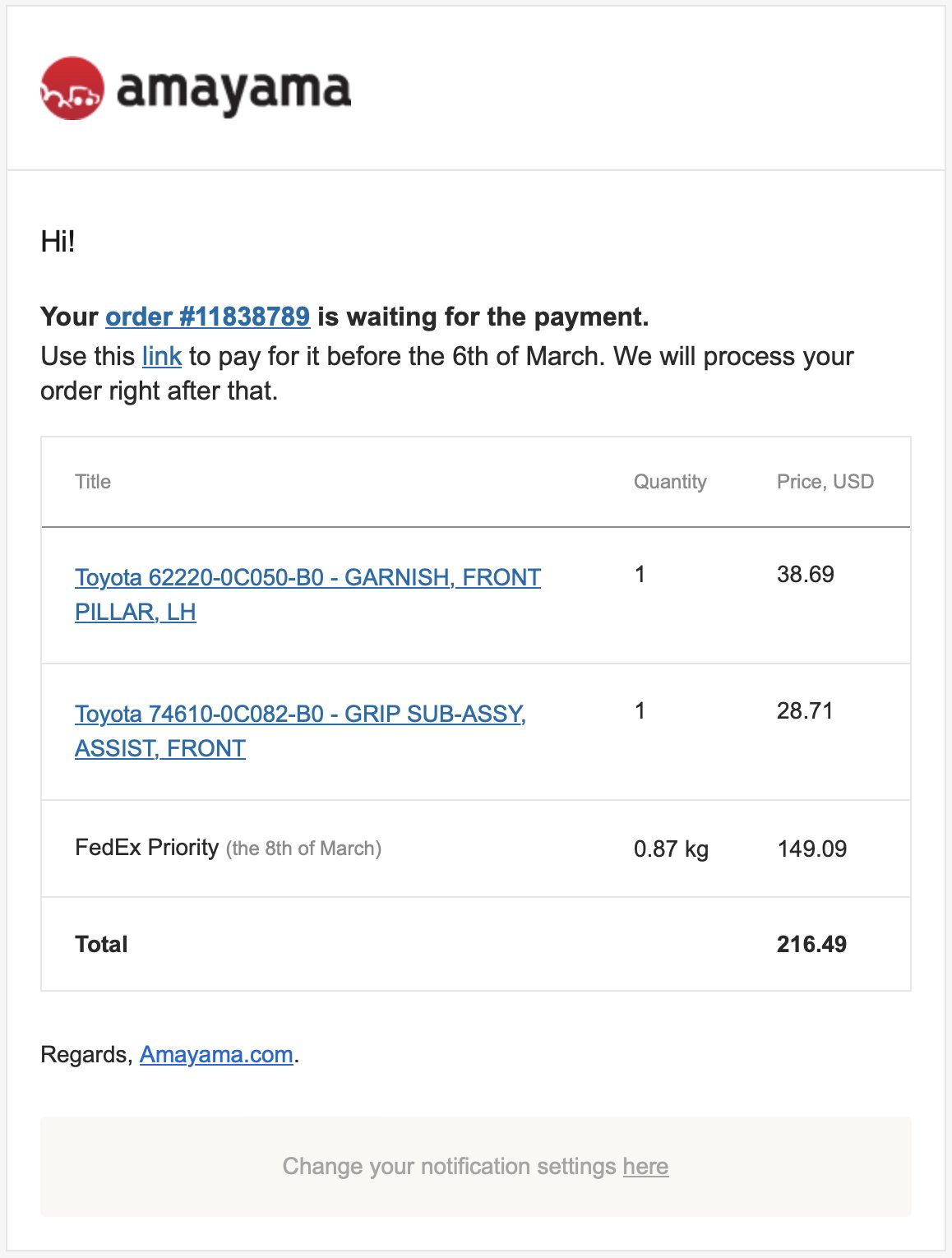Click the 'Hi!' greeting text

point(58,242)
